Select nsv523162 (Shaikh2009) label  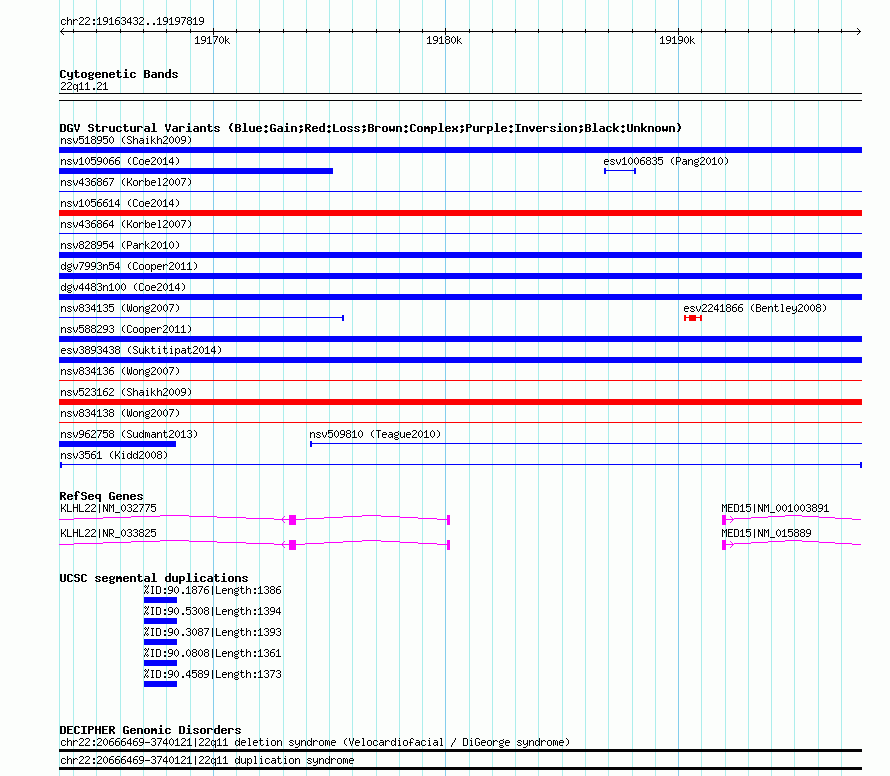pyautogui.click(x=126, y=392)
